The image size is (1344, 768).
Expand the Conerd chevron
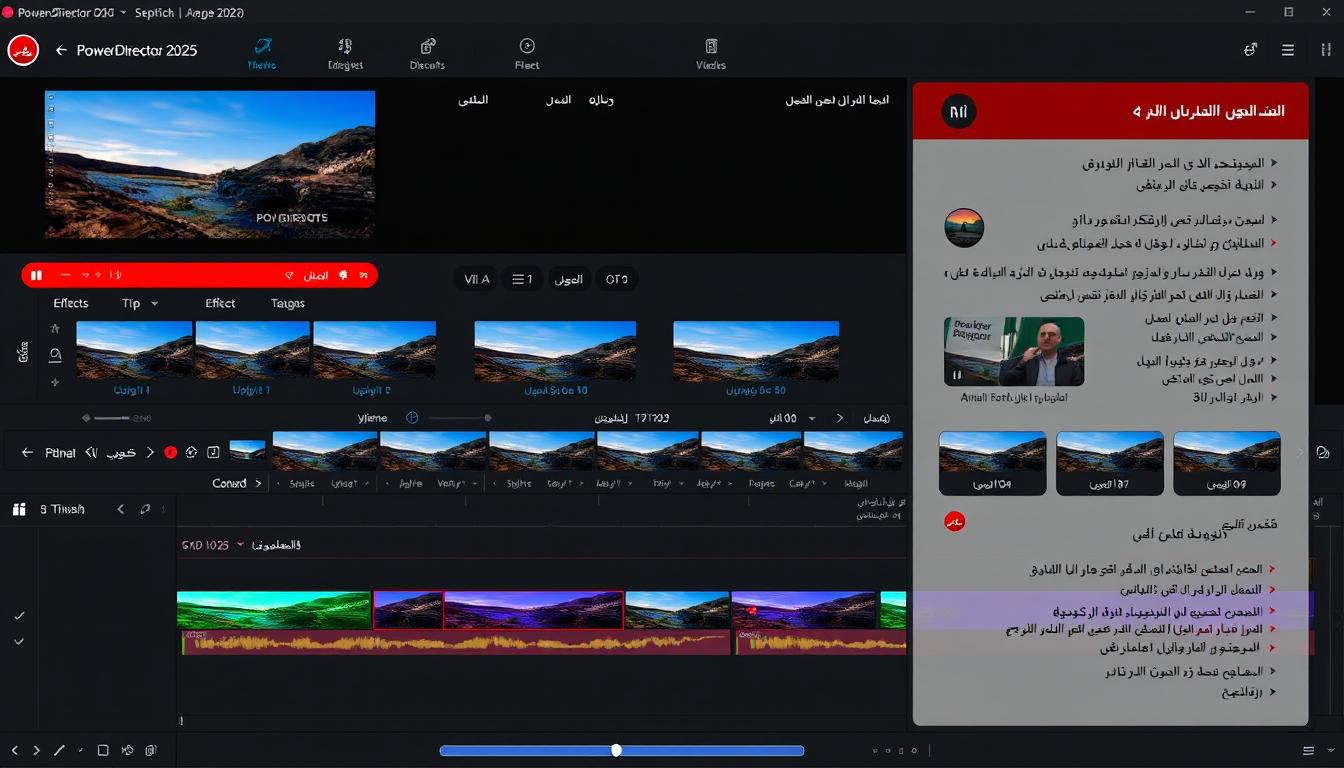(258, 483)
